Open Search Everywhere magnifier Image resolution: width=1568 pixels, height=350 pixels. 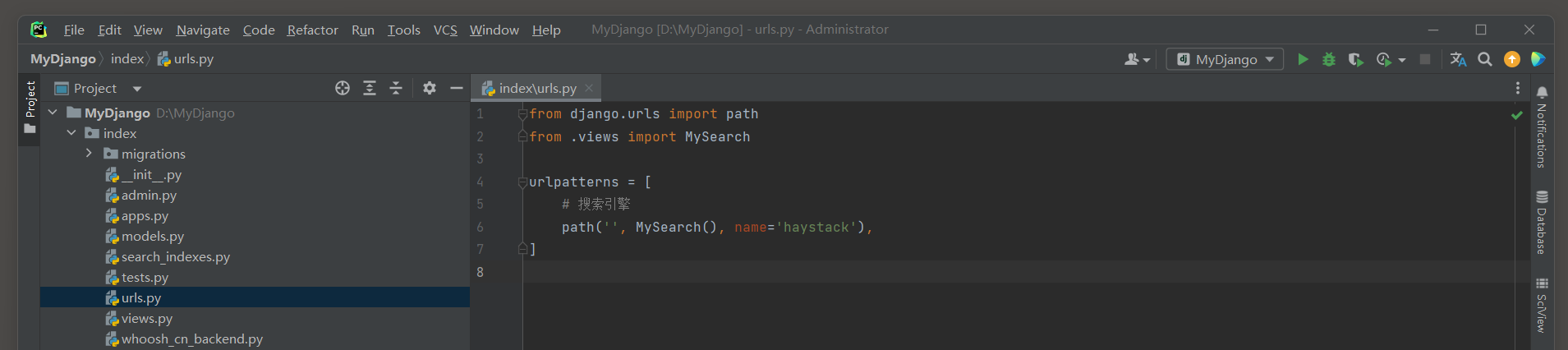tap(1485, 59)
